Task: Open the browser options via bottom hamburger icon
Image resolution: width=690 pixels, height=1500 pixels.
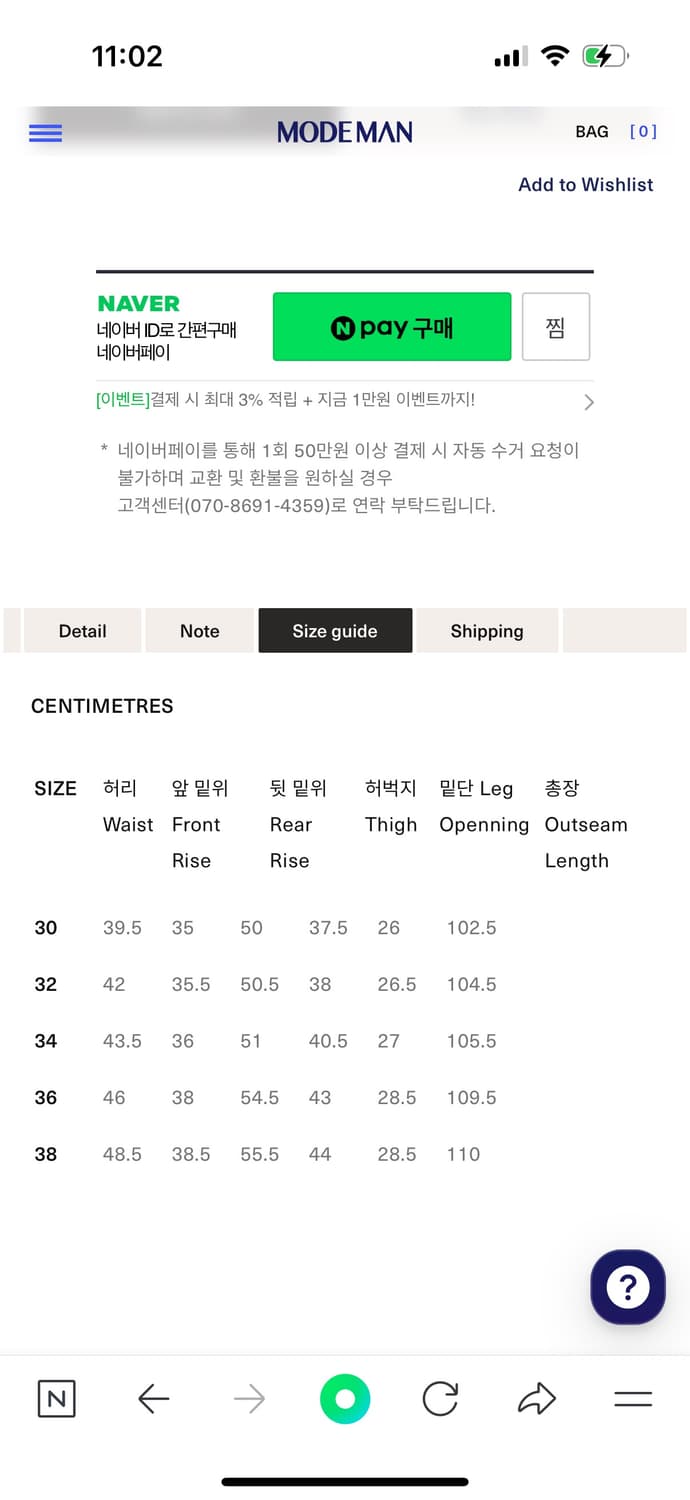Action: tap(632, 1399)
